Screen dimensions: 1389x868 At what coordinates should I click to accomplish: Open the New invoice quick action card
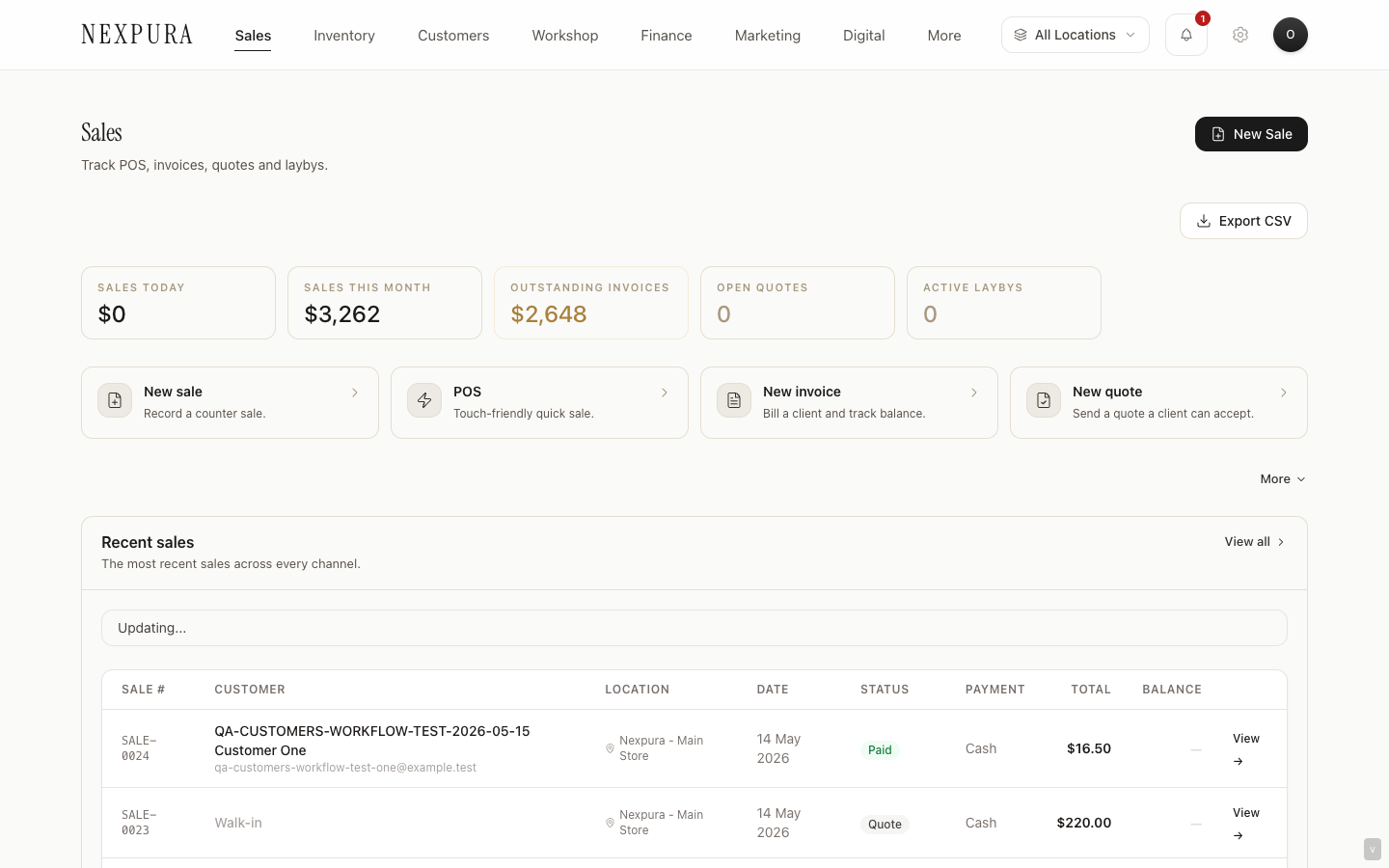[849, 402]
